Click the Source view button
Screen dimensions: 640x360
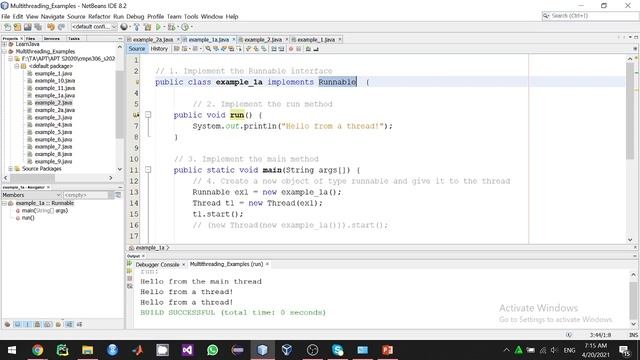click(x=137, y=49)
